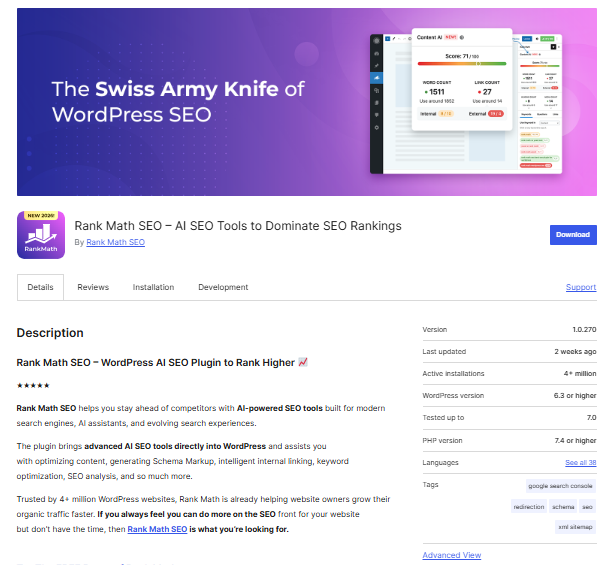614x565 pixels.
Task: Click the 'Tested up to' label
Action: (443, 418)
